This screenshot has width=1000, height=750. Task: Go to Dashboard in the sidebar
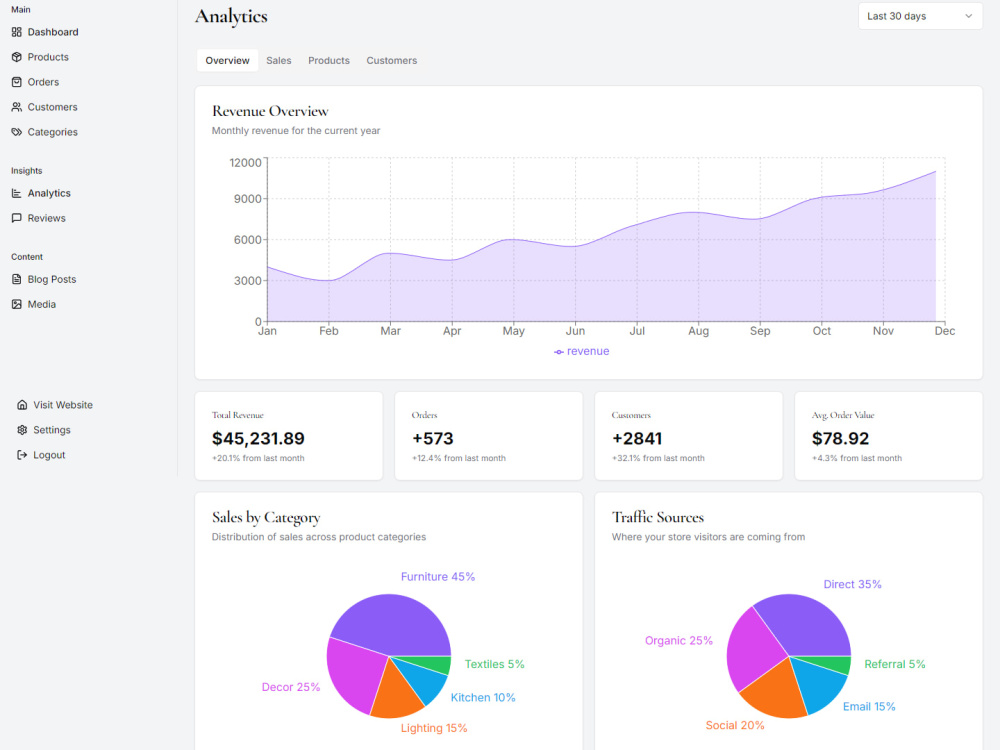tap(53, 32)
